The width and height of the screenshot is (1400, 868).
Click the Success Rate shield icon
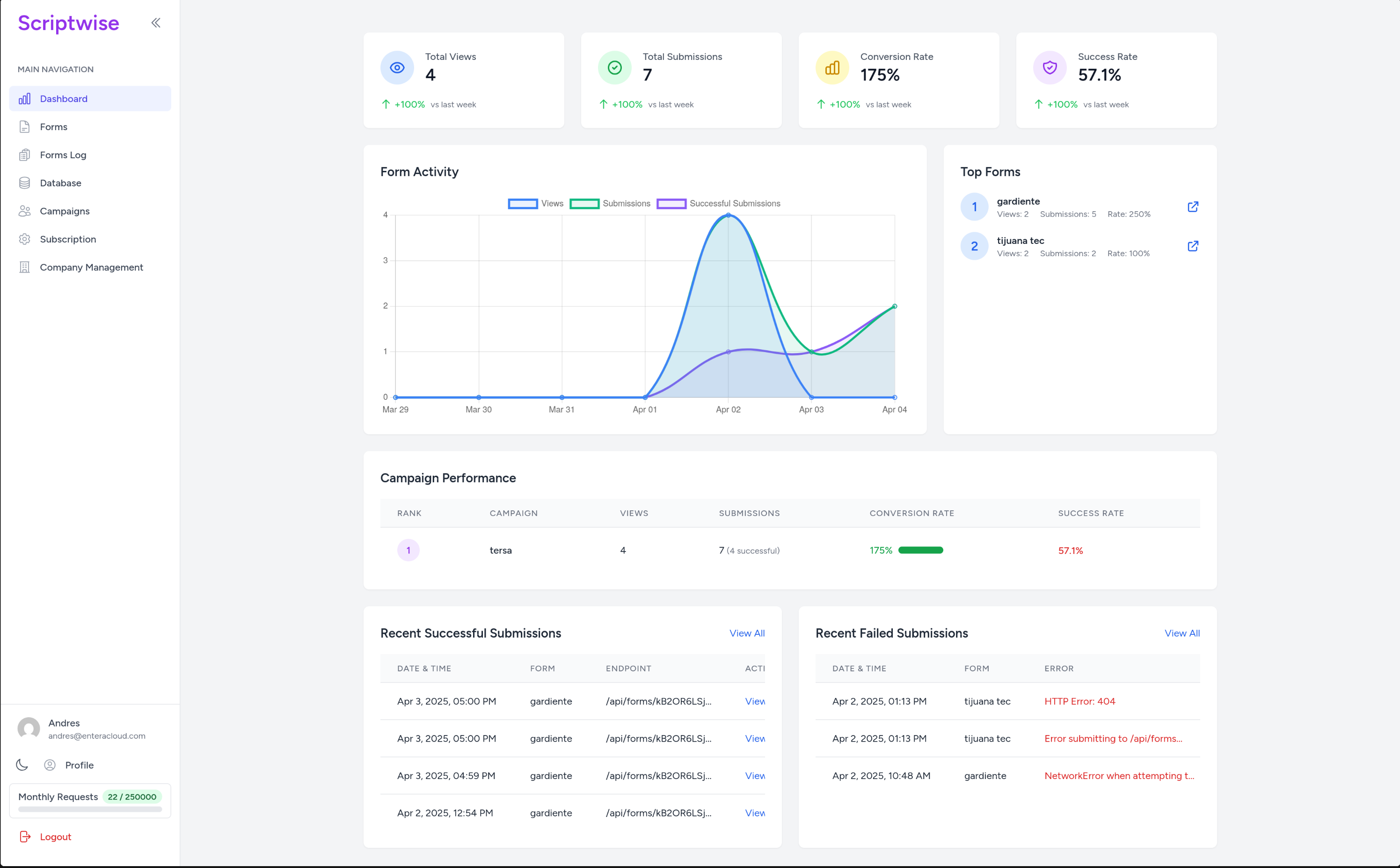[1050, 68]
